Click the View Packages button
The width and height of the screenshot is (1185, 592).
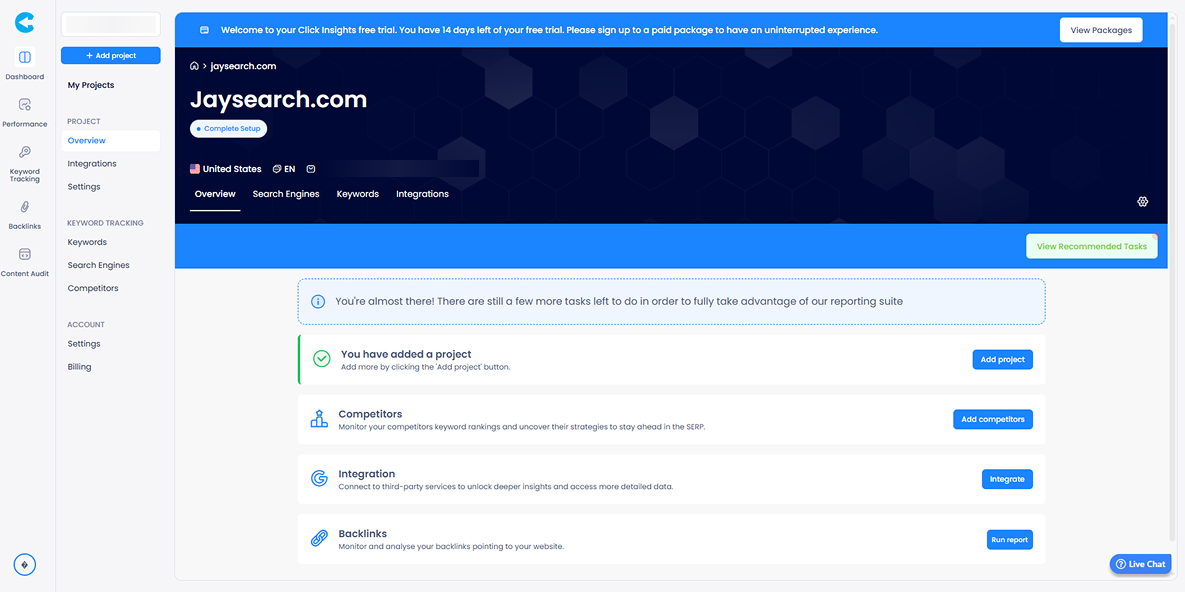[x=1101, y=30]
